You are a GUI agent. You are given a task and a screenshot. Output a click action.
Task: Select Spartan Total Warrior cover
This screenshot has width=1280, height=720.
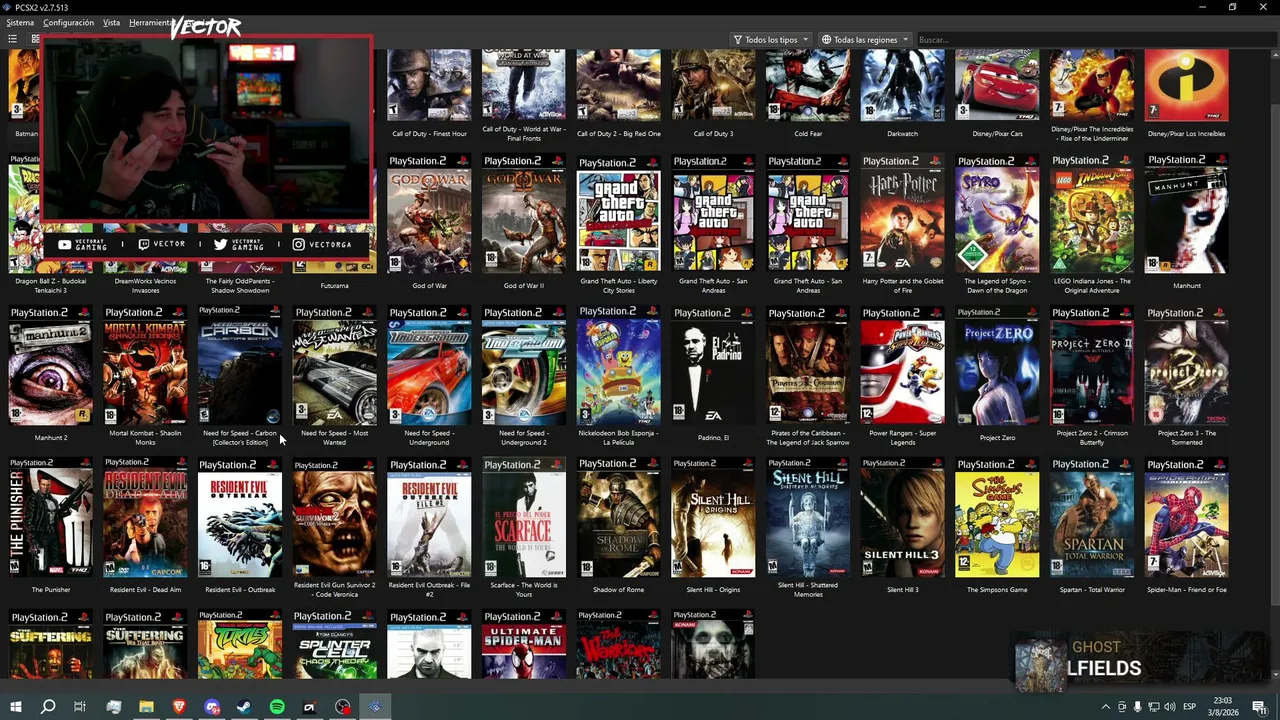click(1092, 518)
